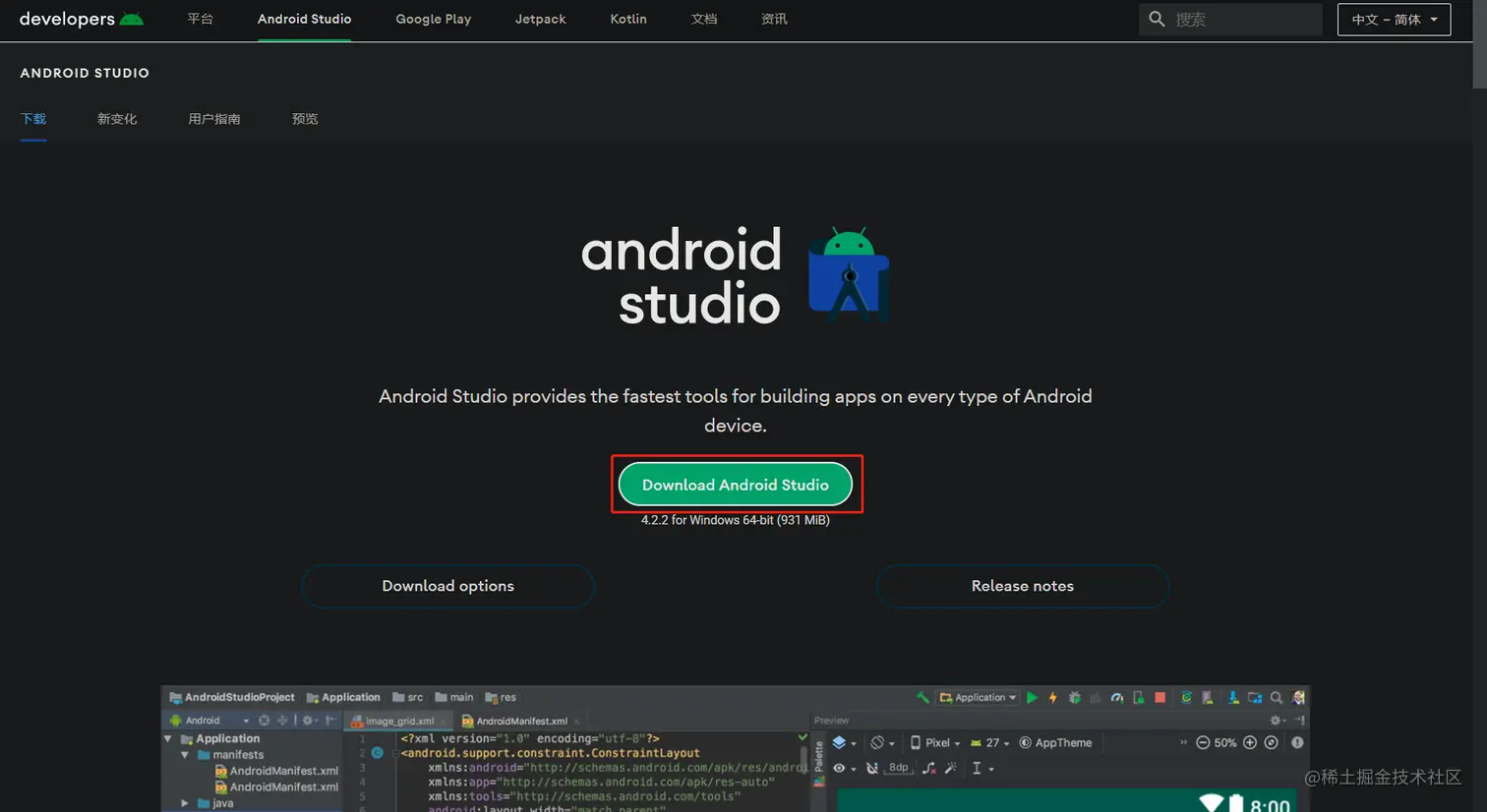Open the design surface layers dropdown
1487x812 pixels.
pyautogui.click(x=843, y=743)
